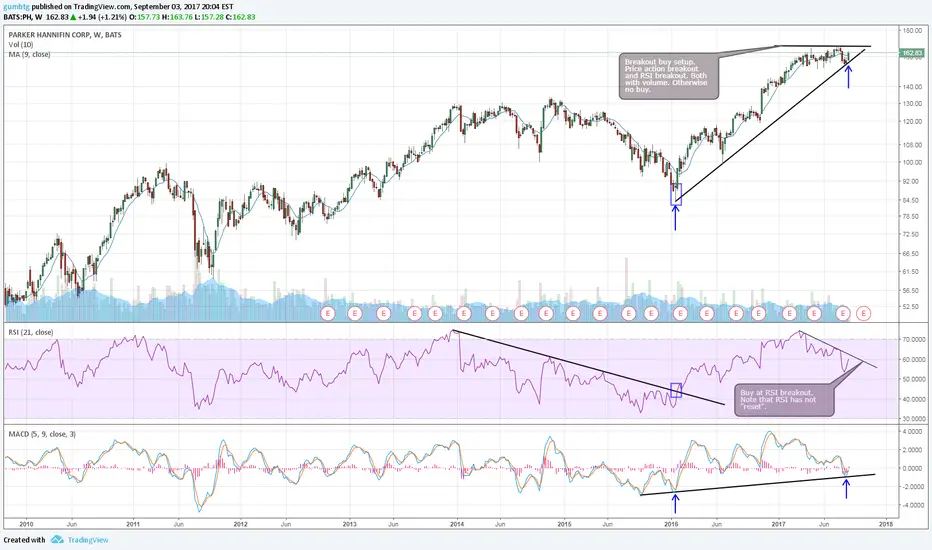Image resolution: width=932 pixels, height=550 pixels.
Task: Click the 52.50 price axis label
Action: click(x=912, y=307)
